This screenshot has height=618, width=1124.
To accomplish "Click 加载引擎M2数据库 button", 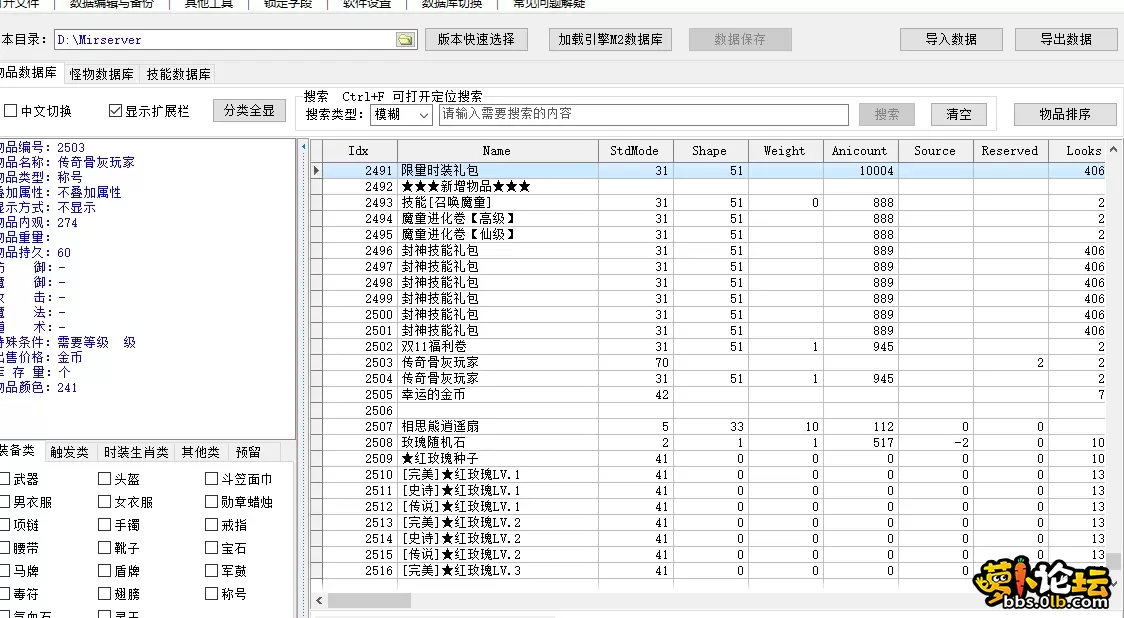I will [x=609, y=40].
